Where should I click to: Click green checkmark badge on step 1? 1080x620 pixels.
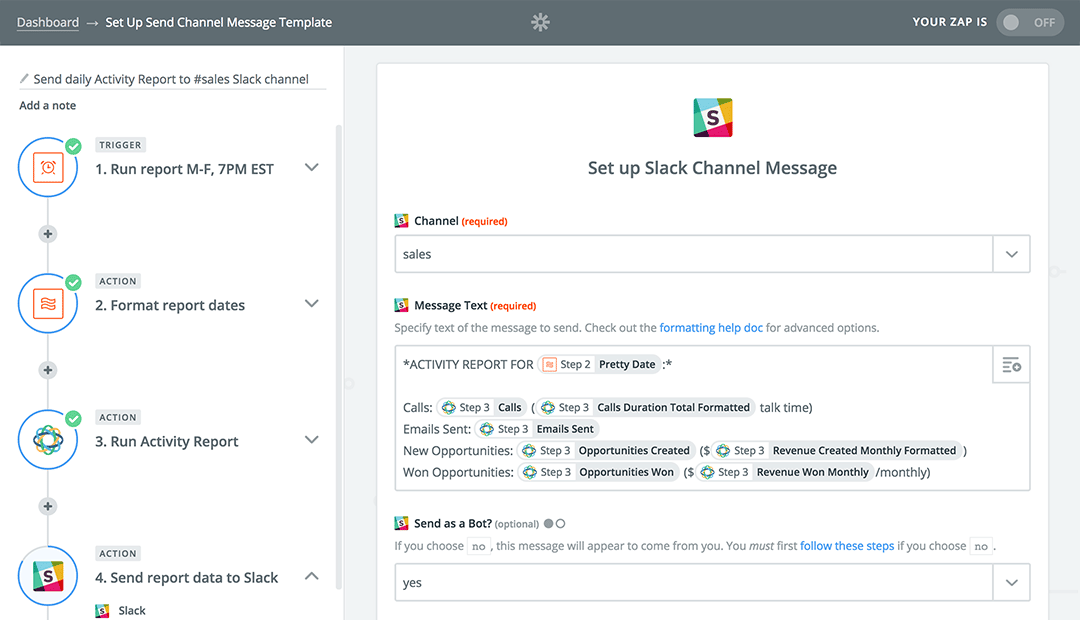pyautogui.click(x=73, y=146)
